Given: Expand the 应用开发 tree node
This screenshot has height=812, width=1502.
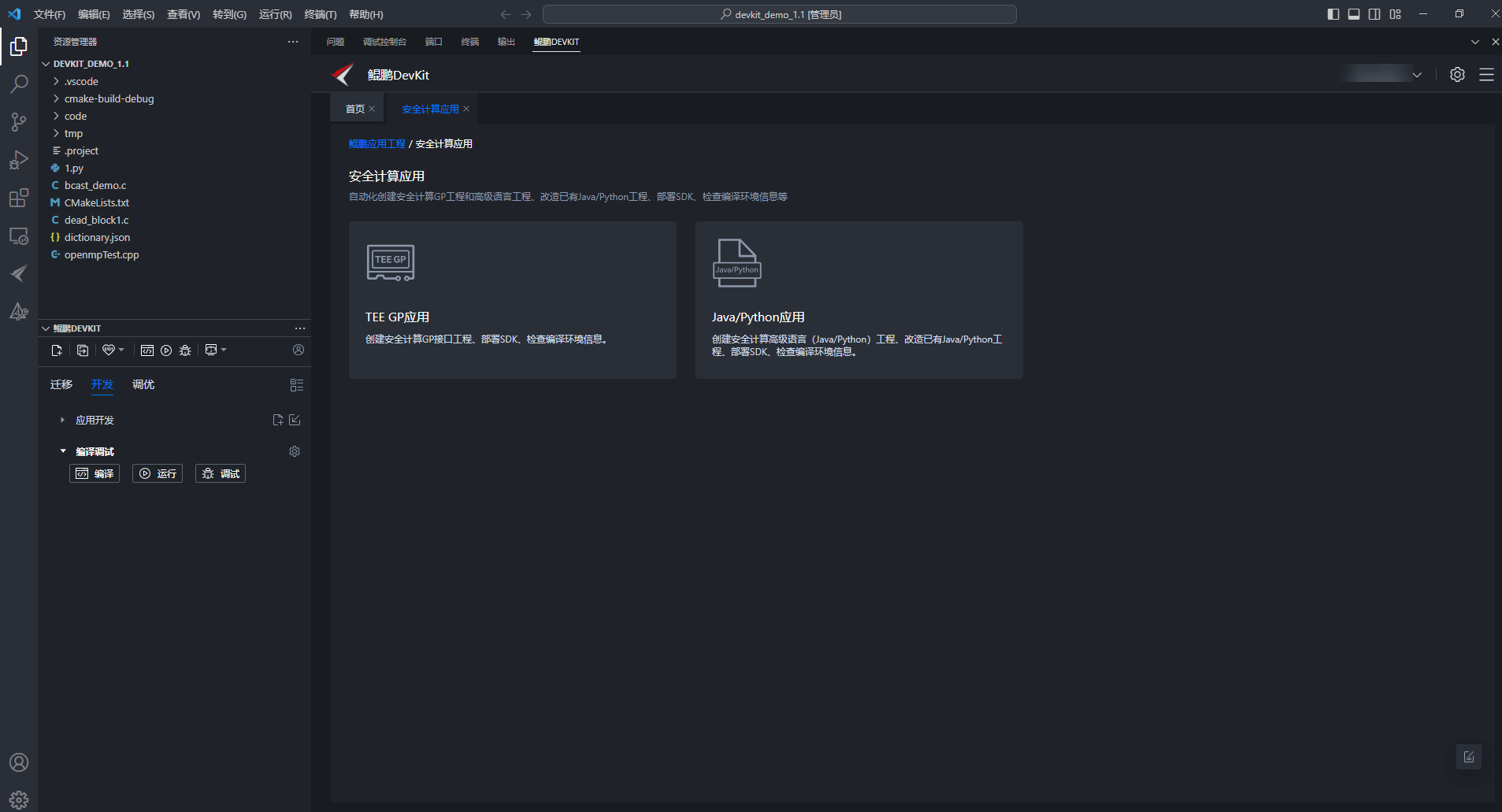Looking at the screenshot, I should pos(62,420).
